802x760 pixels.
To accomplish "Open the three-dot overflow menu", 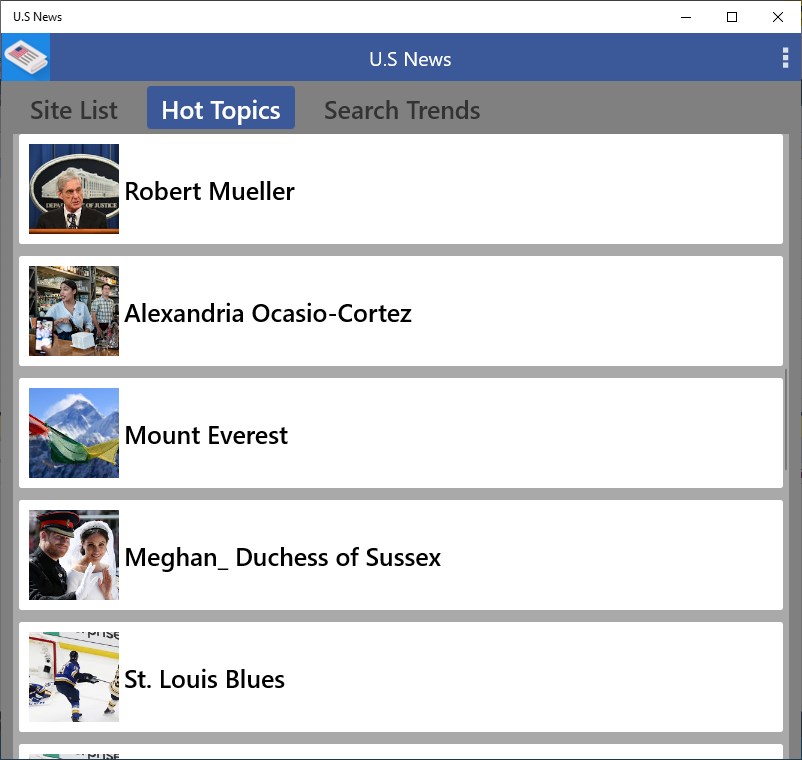I will [x=785, y=58].
